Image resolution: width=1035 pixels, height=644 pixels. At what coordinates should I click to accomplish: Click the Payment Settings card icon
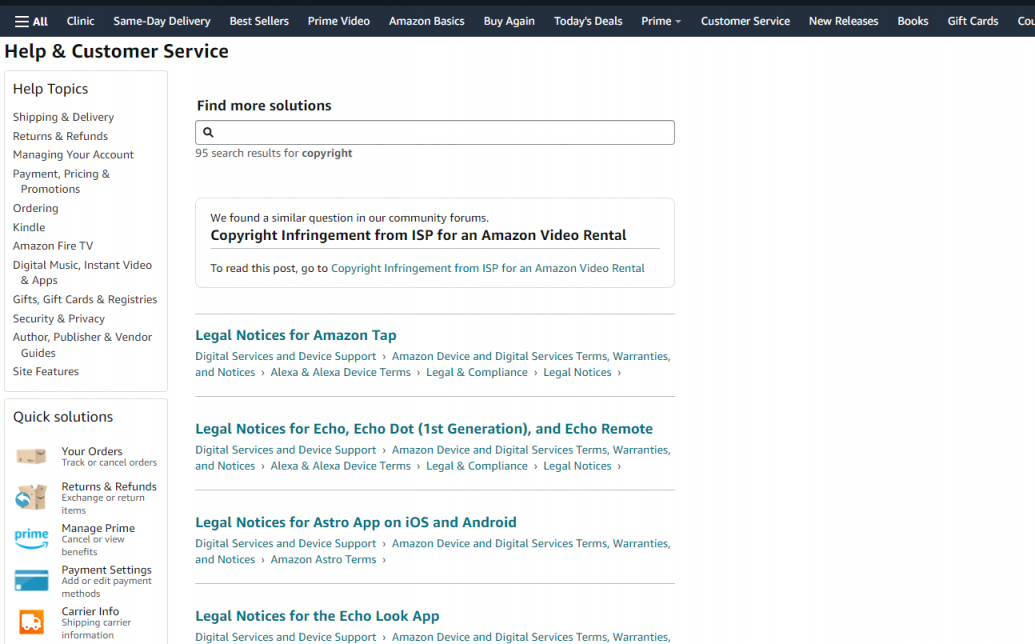[31, 581]
